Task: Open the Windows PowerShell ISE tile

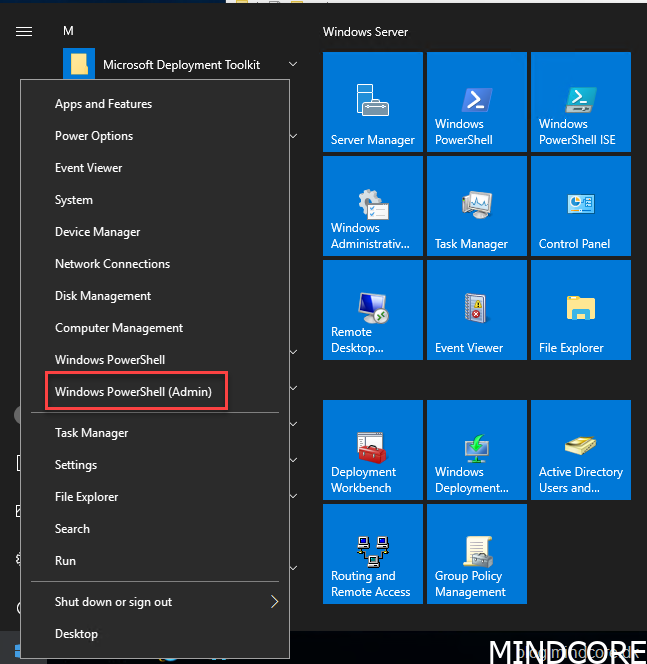Action: click(581, 102)
